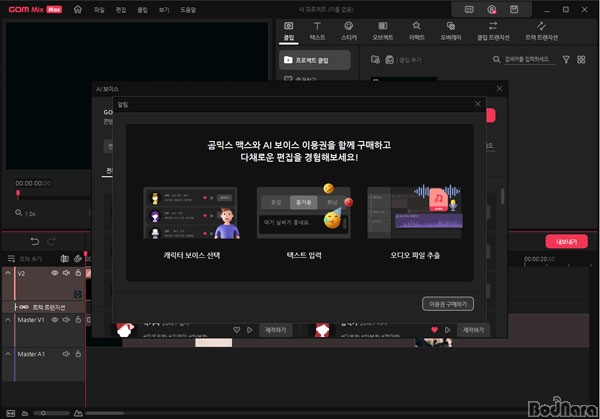Select the 텍스트 tab

[317, 31]
